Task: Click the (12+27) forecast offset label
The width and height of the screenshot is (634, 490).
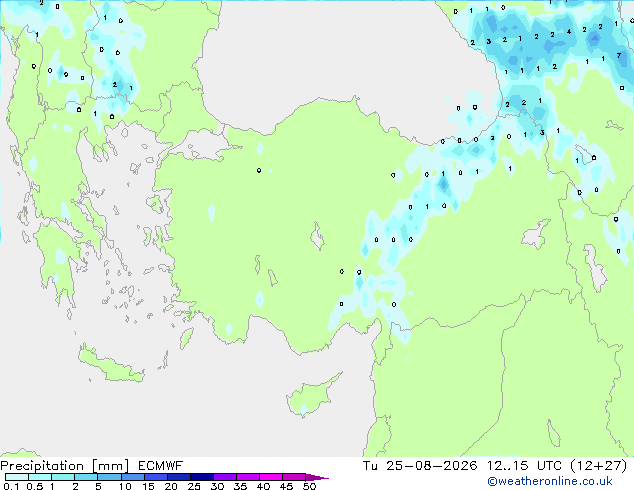Action: click(598, 466)
